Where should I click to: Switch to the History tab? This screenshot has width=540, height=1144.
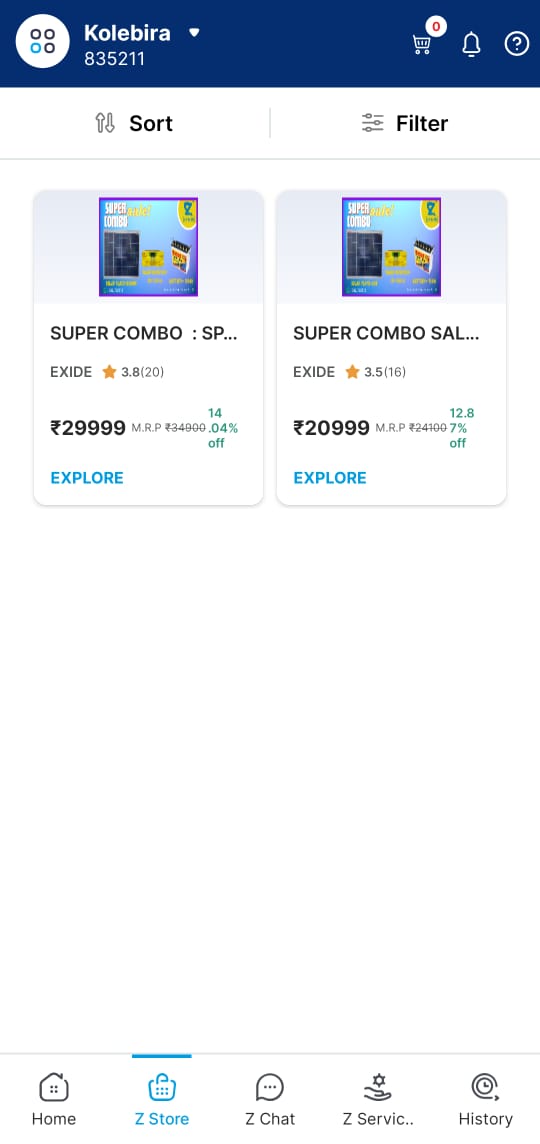(x=485, y=1099)
